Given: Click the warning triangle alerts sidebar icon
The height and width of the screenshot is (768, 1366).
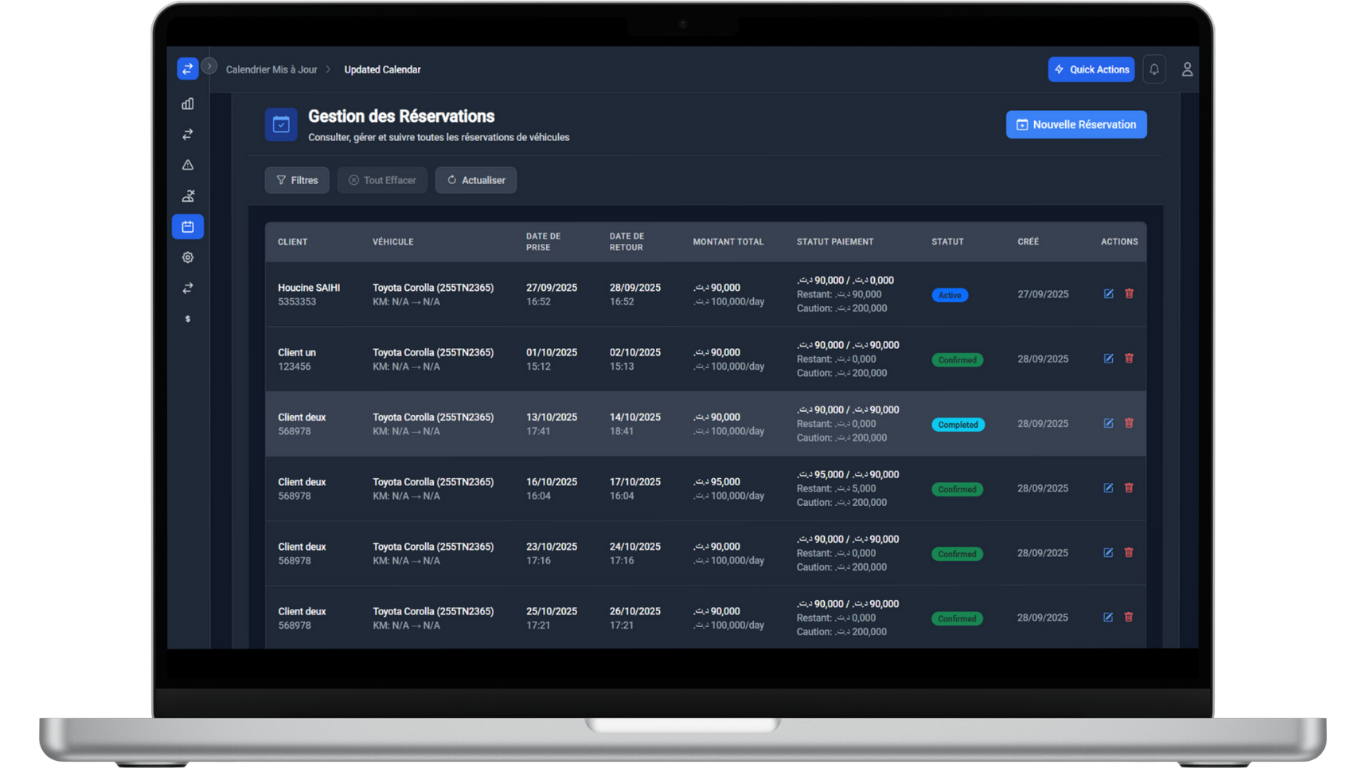Looking at the screenshot, I should click(x=187, y=165).
